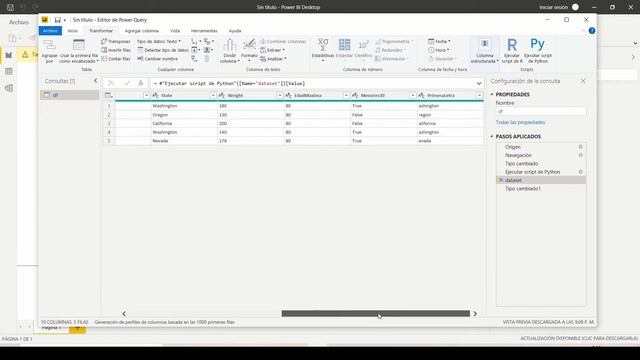Image resolution: width=640 pixels, height=360 pixels.
Task: Switch to the Transformar ribbon tab
Action: pyautogui.click(x=101, y=31)
